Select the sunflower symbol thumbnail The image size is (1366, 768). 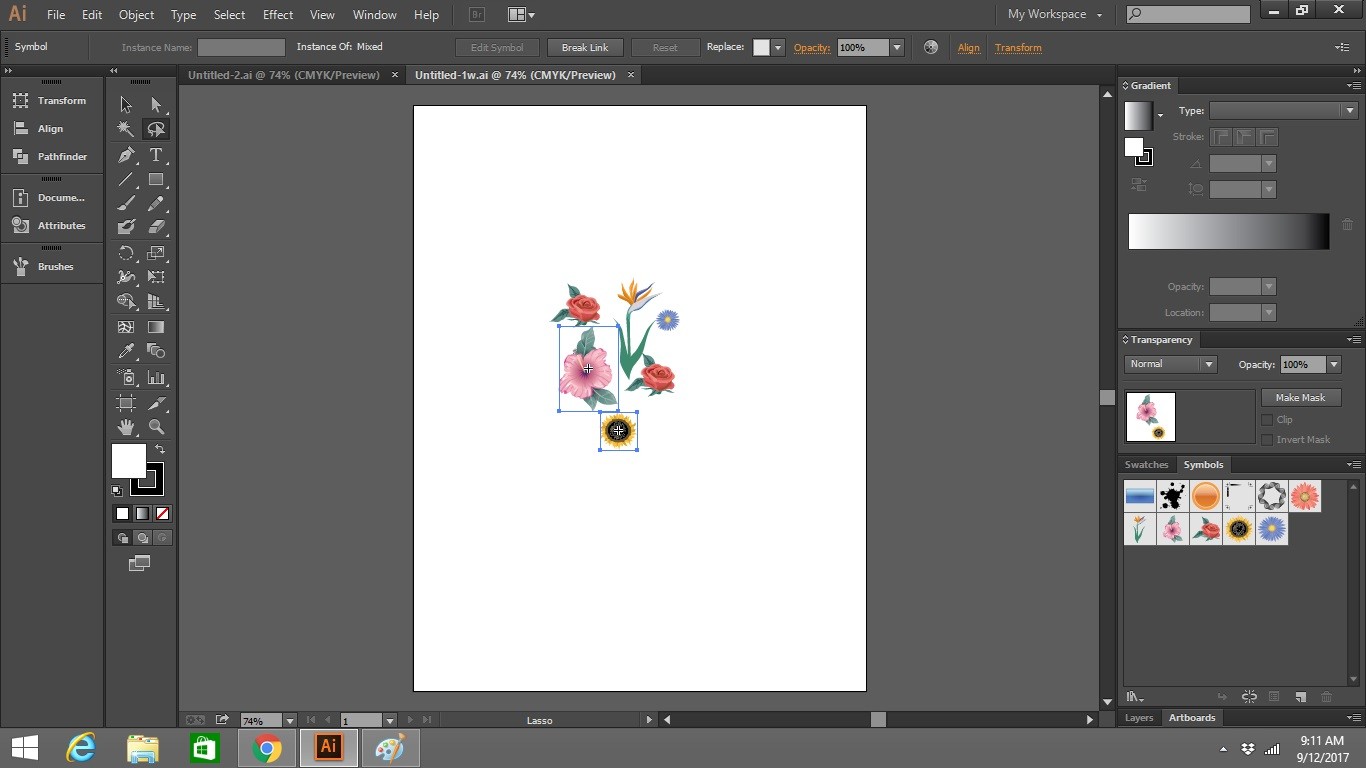1239,530
